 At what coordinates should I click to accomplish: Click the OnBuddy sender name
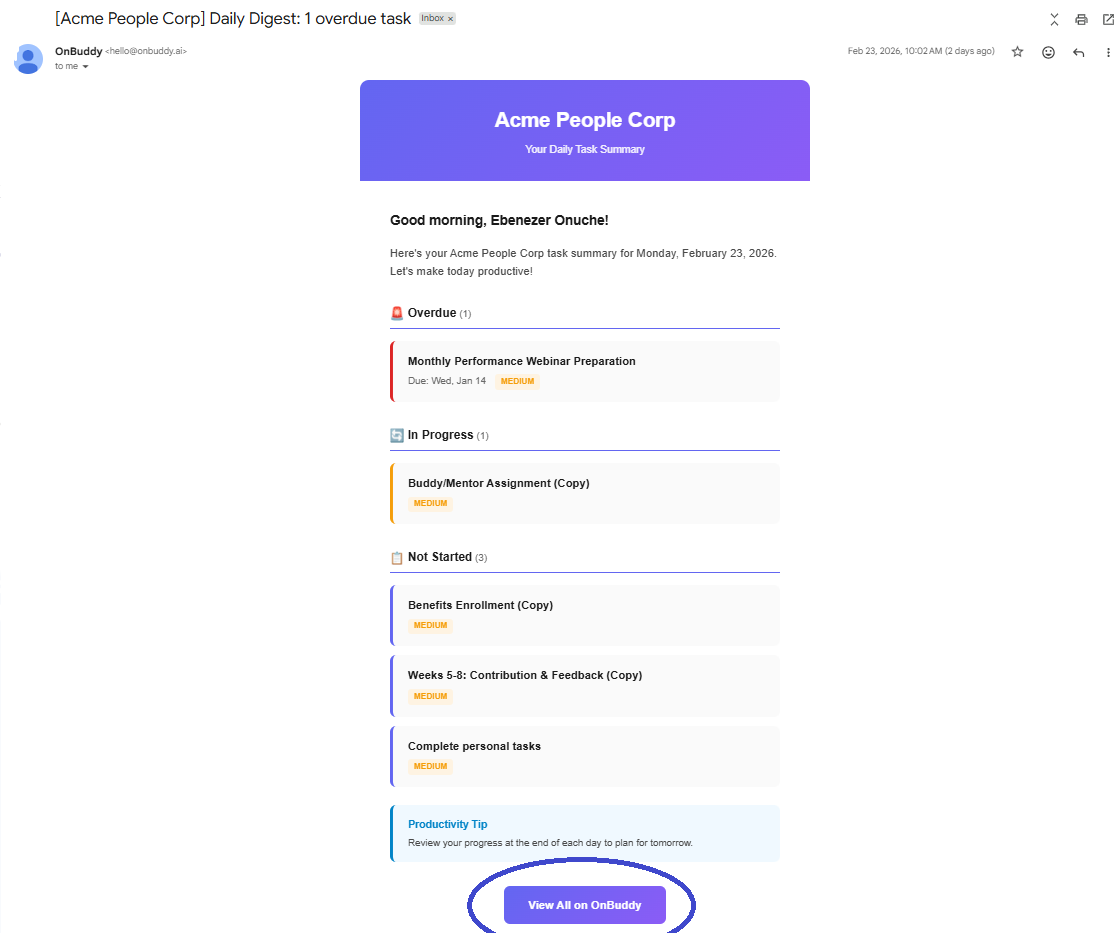pyautogui.click(x=79, y=51)
